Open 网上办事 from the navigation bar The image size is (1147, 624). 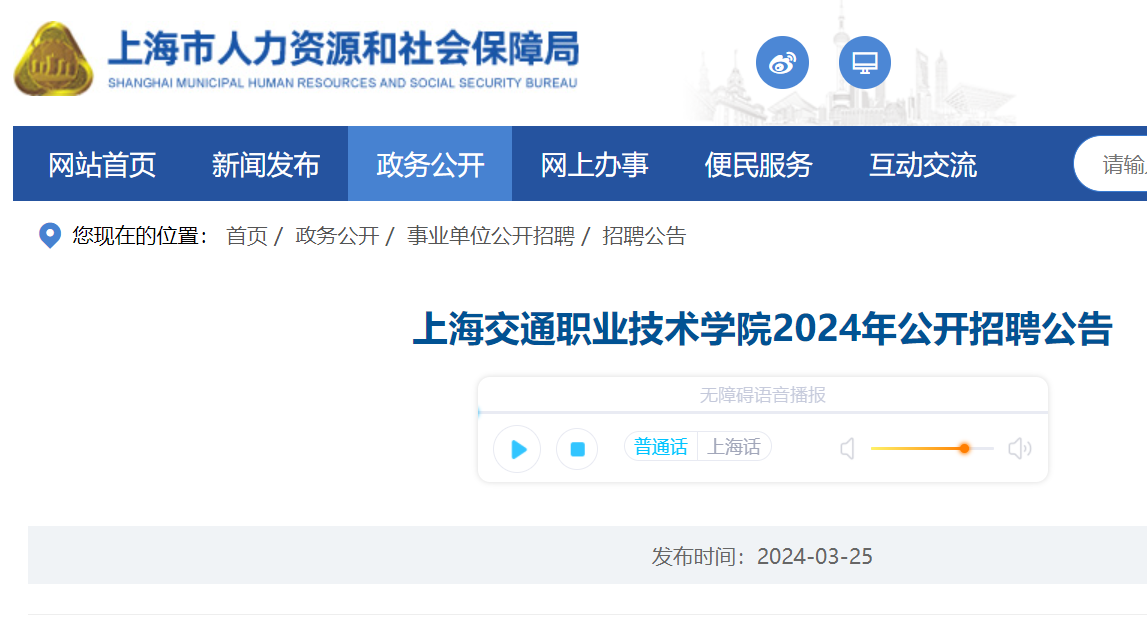[x=594, y=165]
